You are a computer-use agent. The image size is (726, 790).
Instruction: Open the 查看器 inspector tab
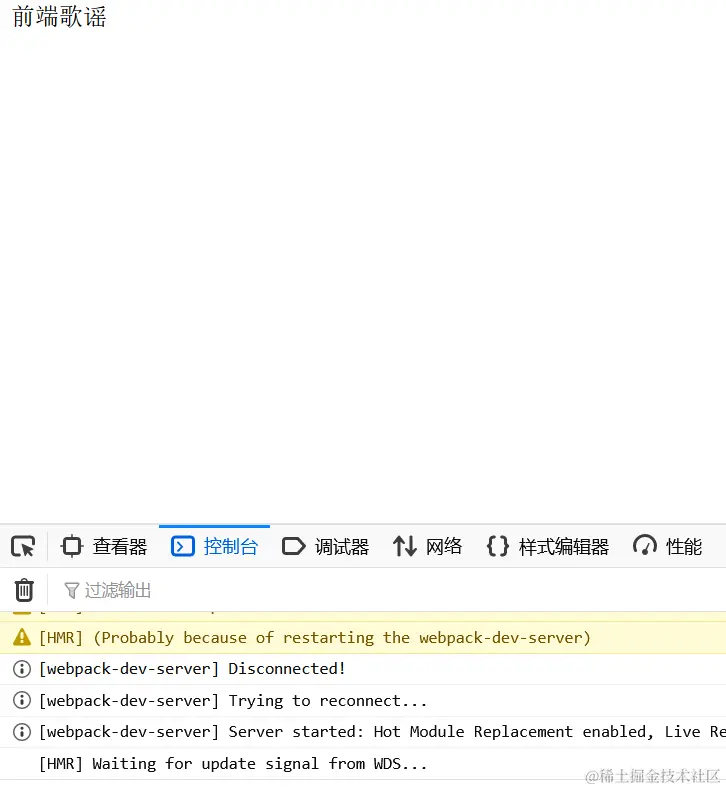(x=104, y=546)
